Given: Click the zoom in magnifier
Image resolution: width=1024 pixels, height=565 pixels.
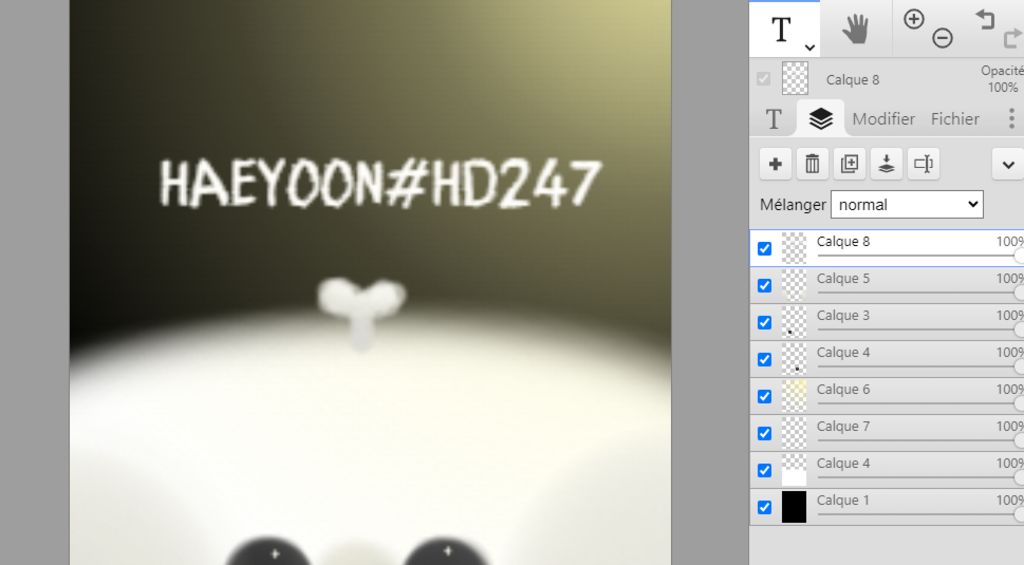Looking at the screenshot, I should (914, 20).
